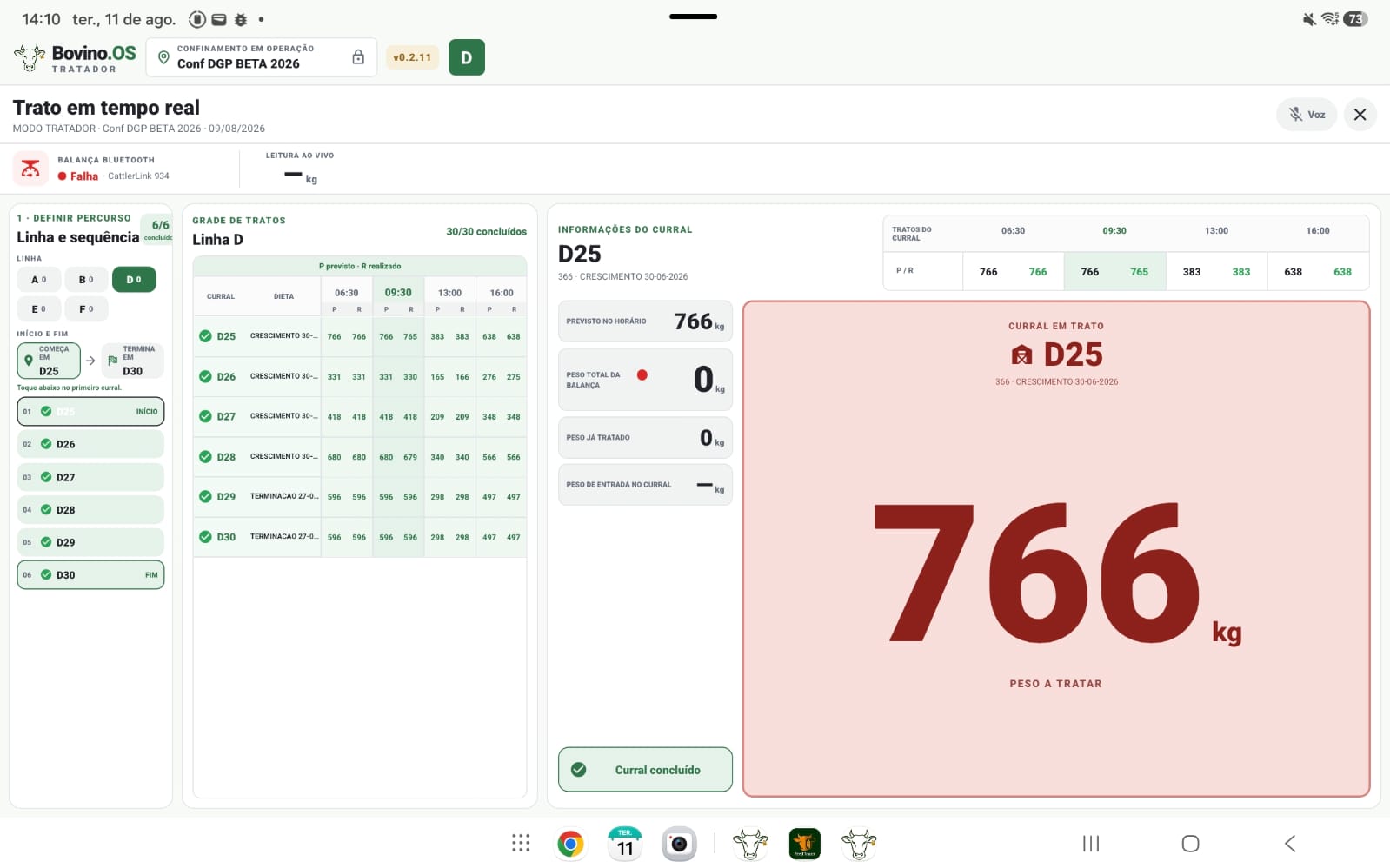
Task: Tap the Bluetooth scale failure icon
Action: (30, 169)
